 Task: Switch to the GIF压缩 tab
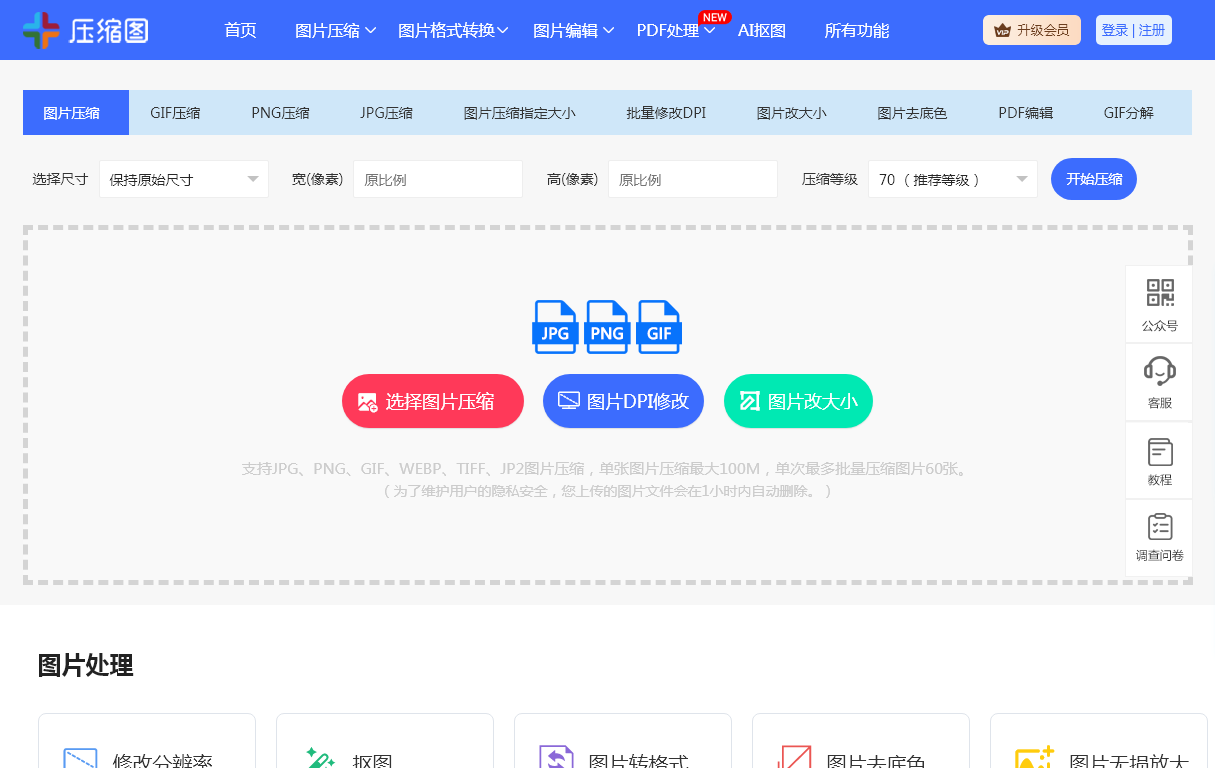pos(175,113)
